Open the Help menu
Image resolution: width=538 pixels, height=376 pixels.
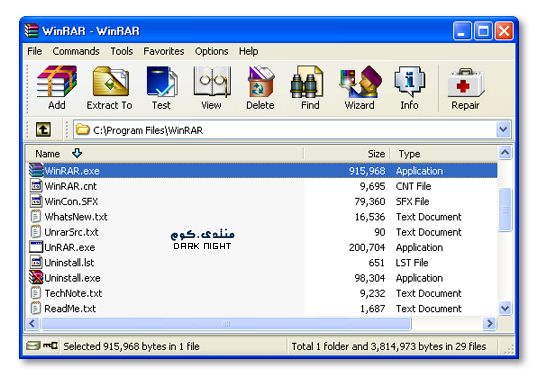(x=248, y=51)
